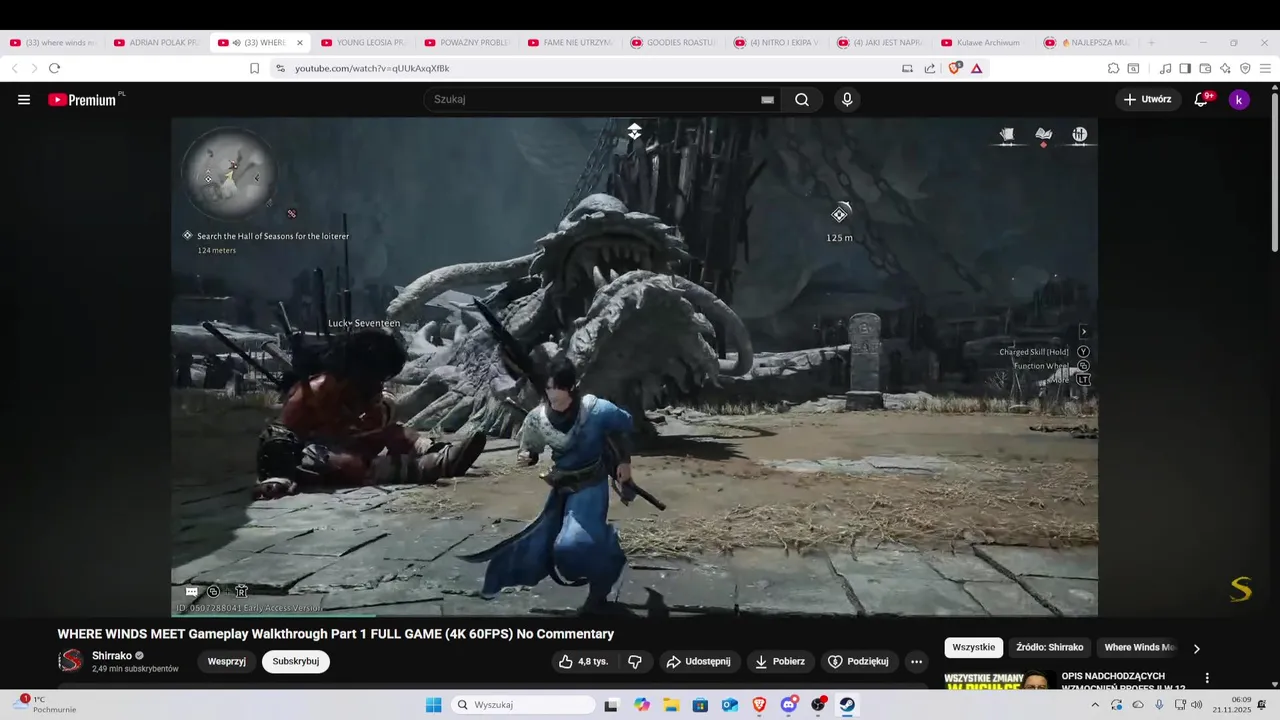1280x720 pixels.
Task: Open YouTube notifications bell
Action: (x=1202, y=99)
